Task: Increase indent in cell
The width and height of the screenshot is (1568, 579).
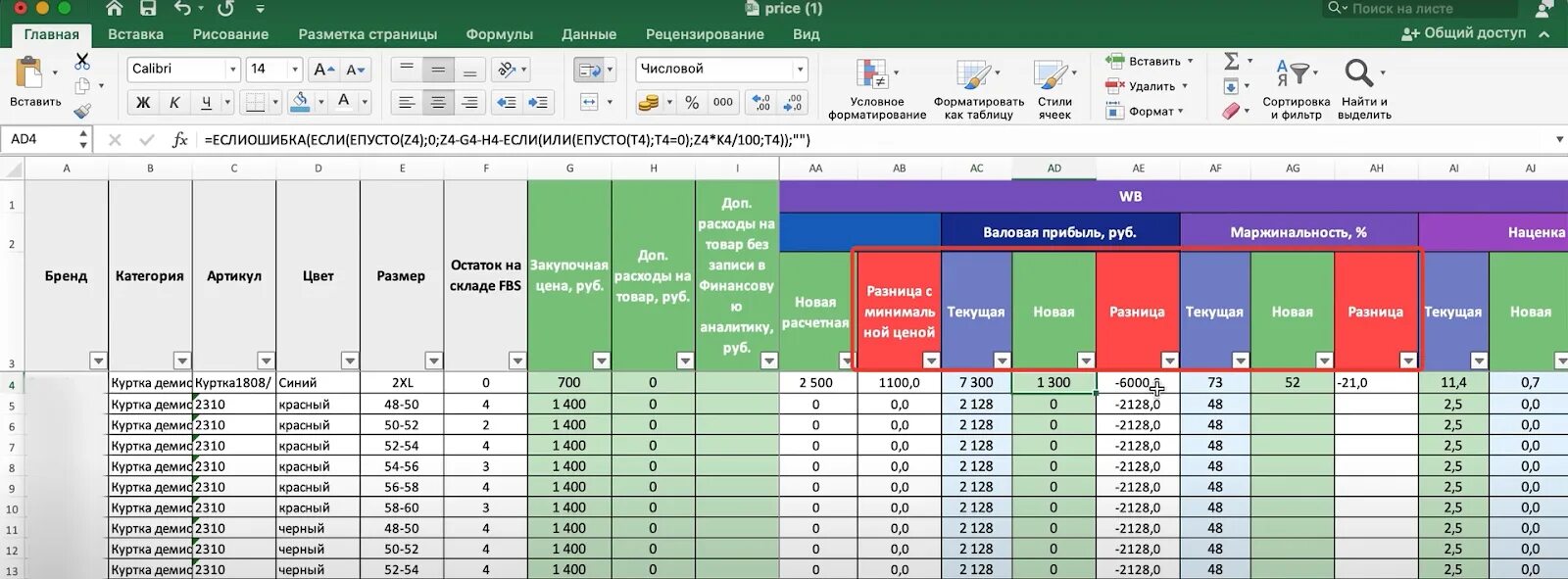Action: (537, 102)
